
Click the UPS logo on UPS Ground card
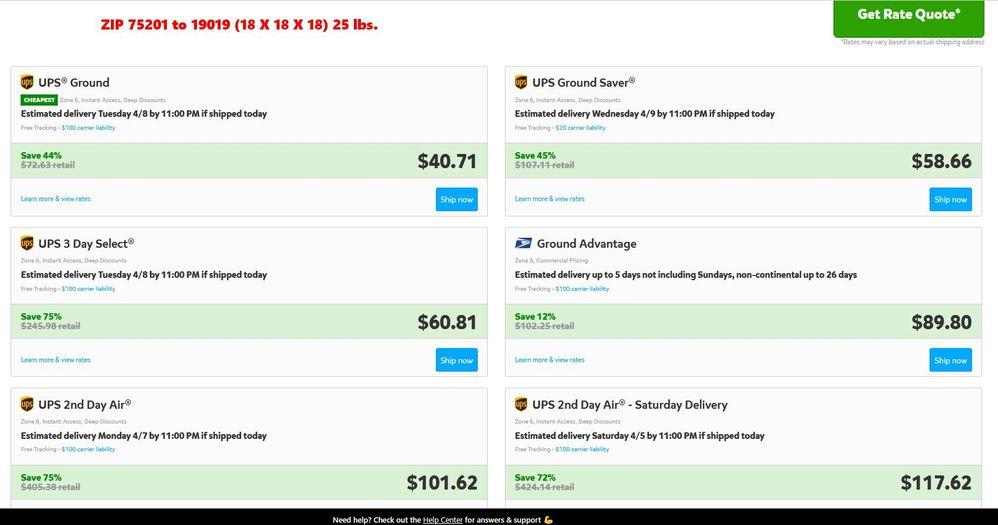tap(27, 82)
